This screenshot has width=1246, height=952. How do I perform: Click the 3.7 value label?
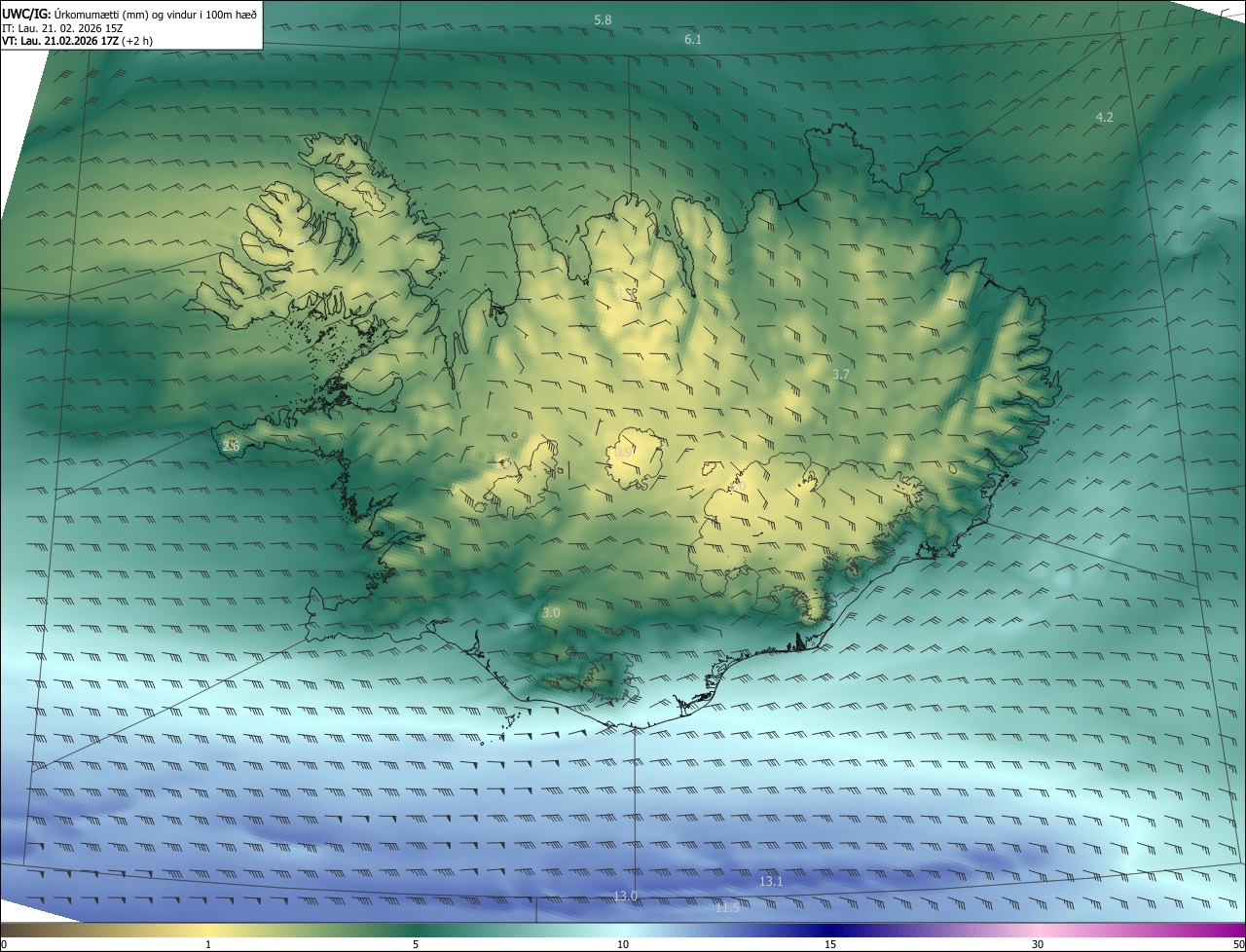tap(842, 374)
